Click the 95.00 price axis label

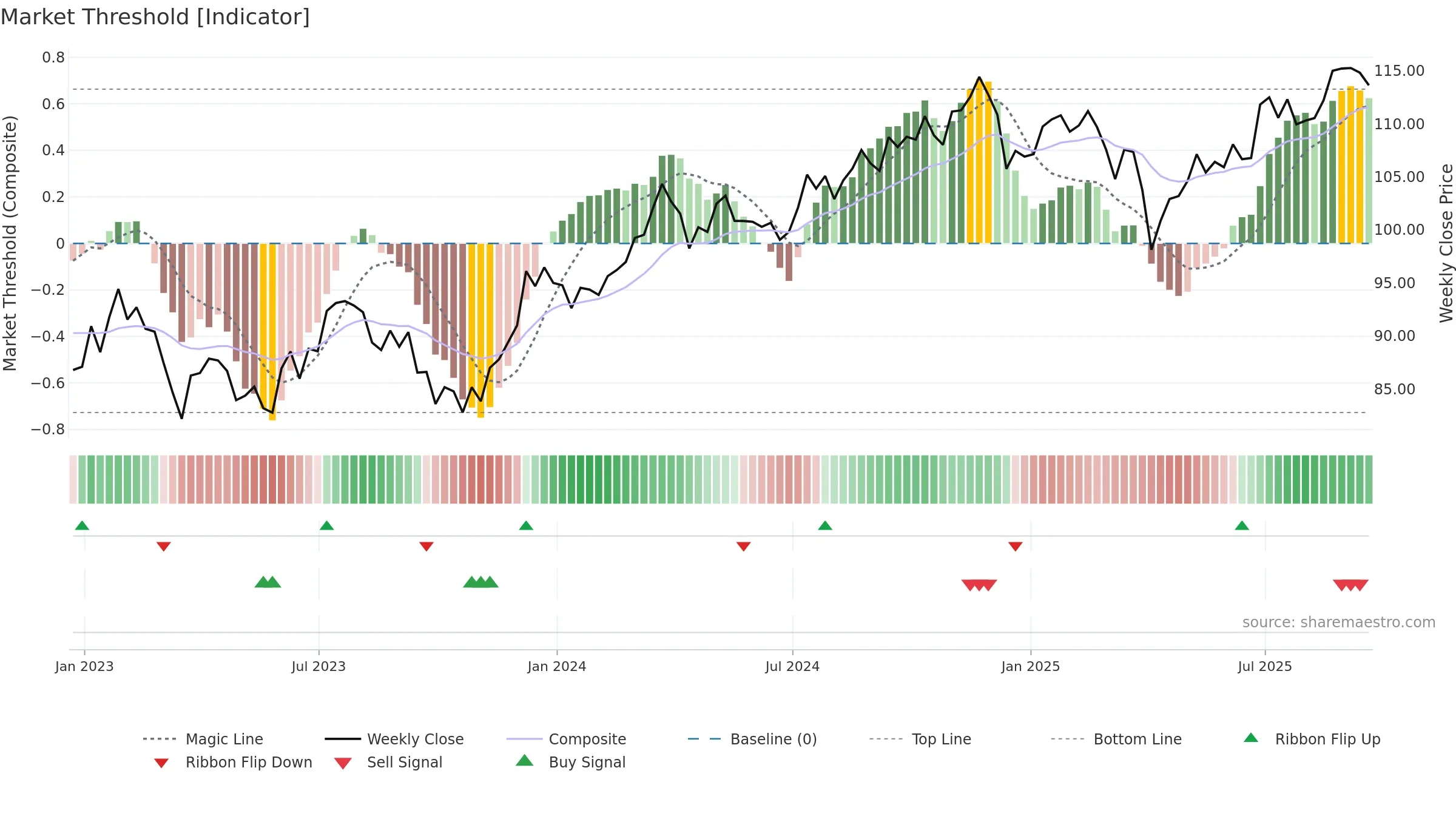pyautogui.click(x=1394, y=283)
